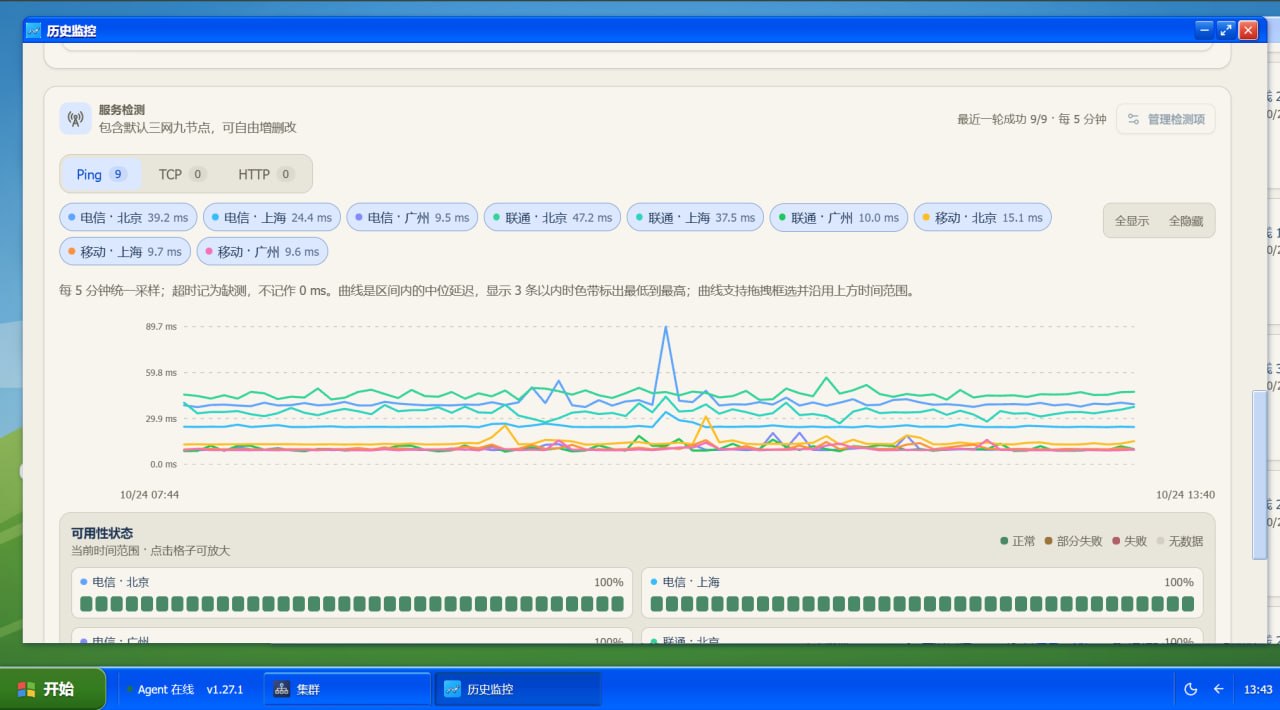This screenshot has width=1280, height=710.
Task: Click the 59.8 ms axis label
Action: [x=161, y=373]
